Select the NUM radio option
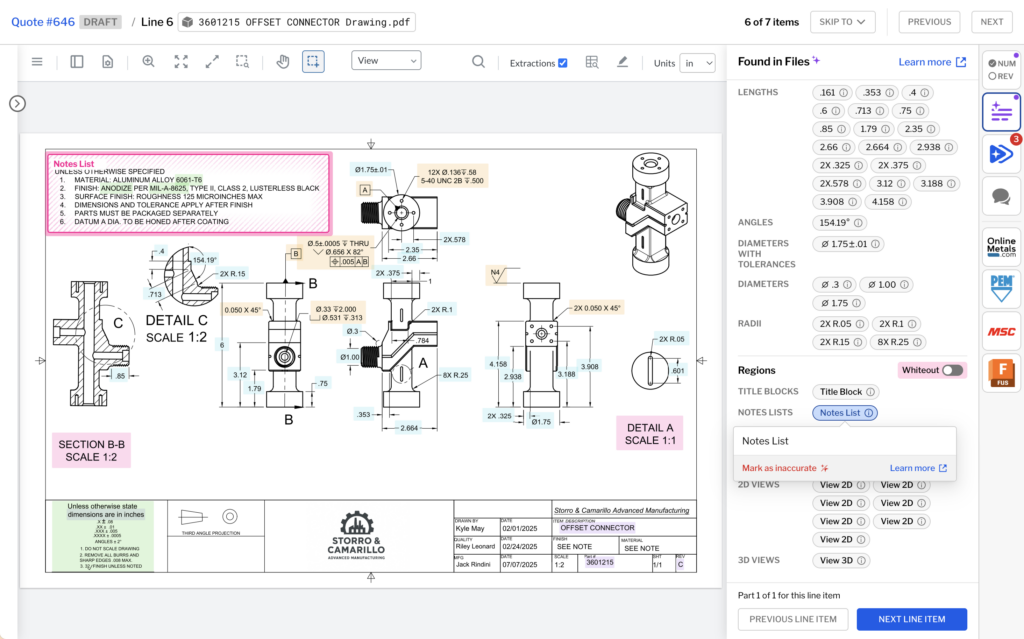The image size is (1024, 639). pos(992,63)
